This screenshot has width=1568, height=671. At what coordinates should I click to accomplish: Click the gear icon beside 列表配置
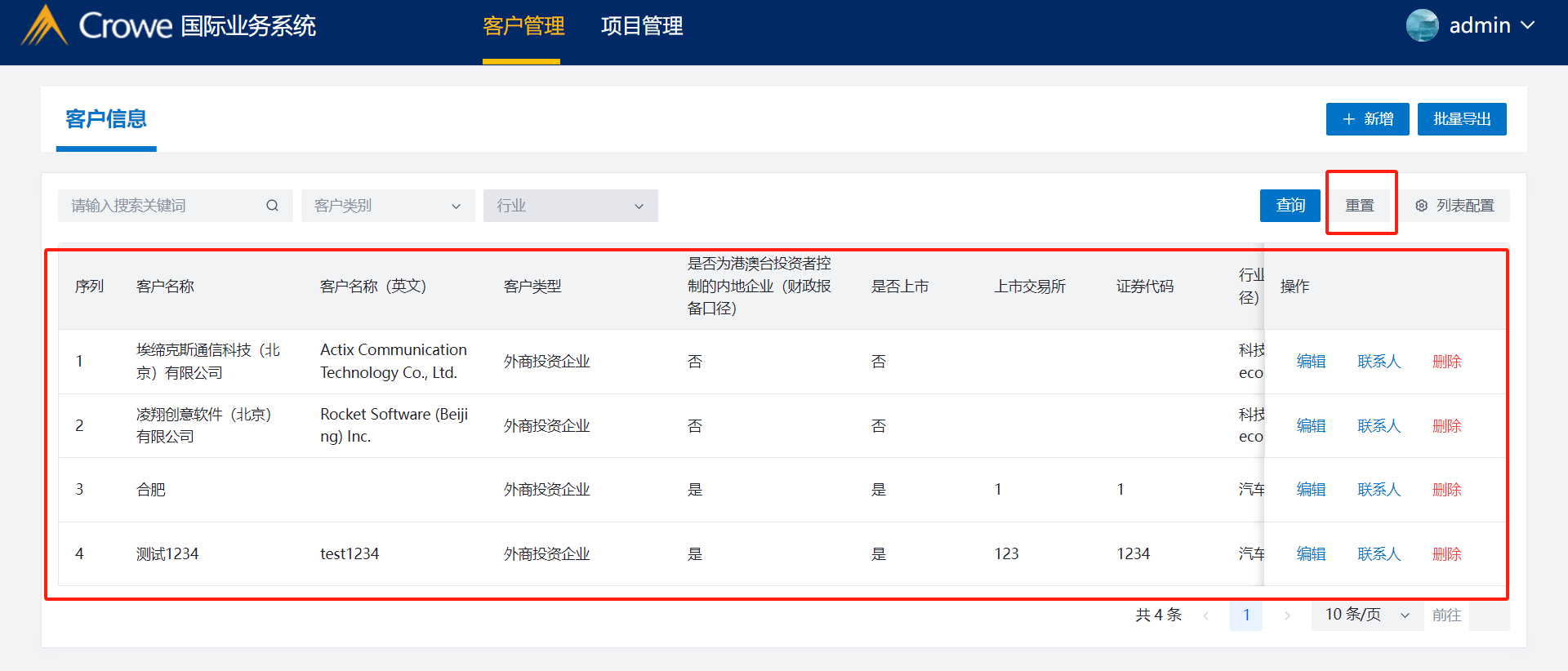(x=1422, y=206)
